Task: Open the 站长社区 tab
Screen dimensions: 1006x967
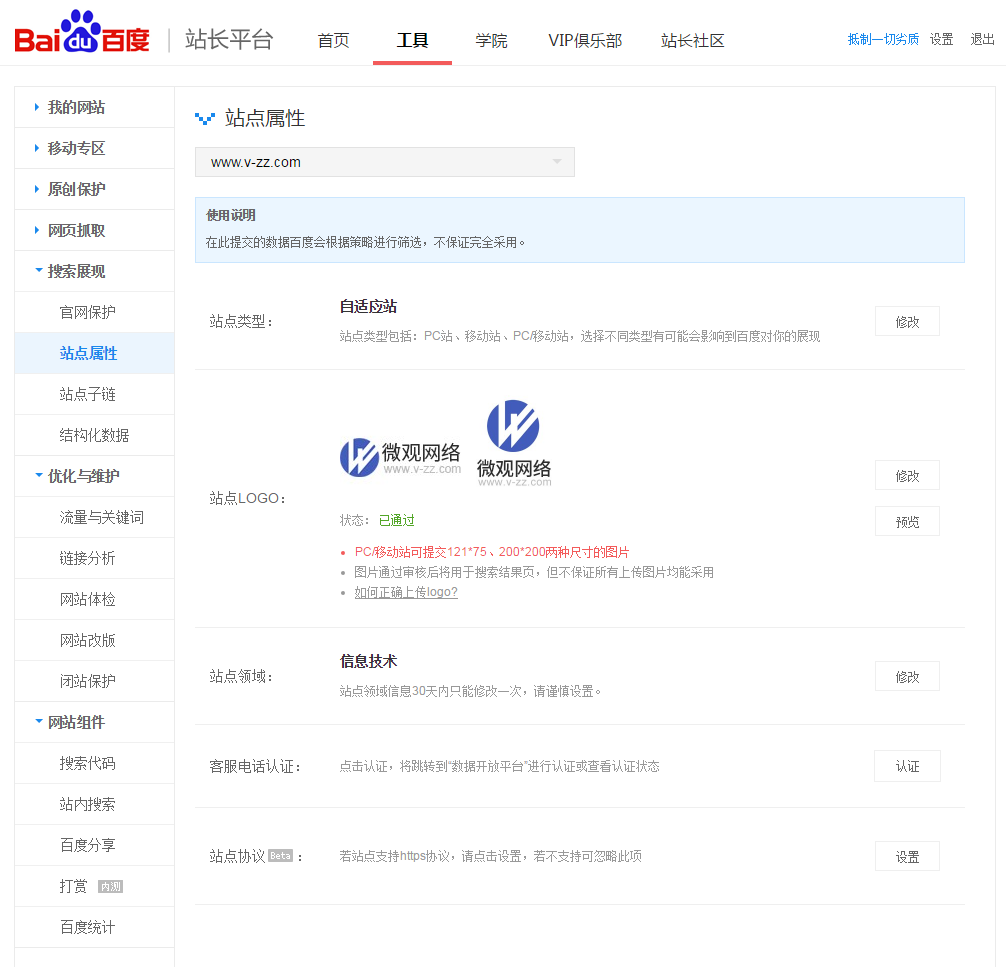Action: [x=693, y=40]
